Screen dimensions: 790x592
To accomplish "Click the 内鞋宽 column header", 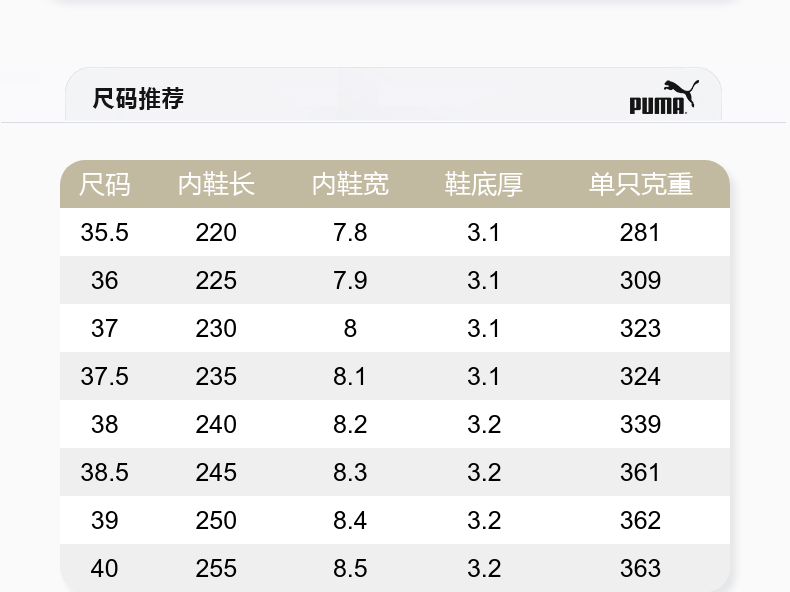I will tap(350, 184).
